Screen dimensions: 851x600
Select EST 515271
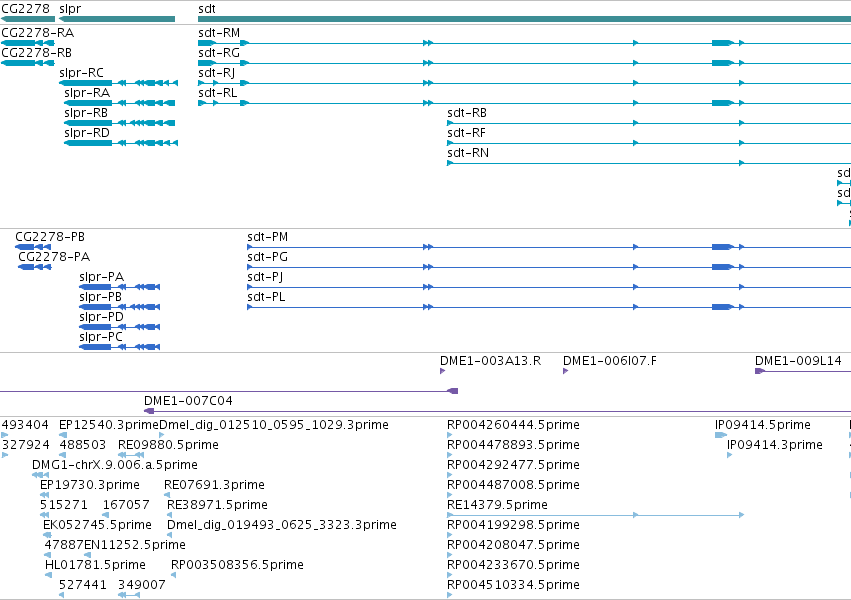[x=64, y=505]
